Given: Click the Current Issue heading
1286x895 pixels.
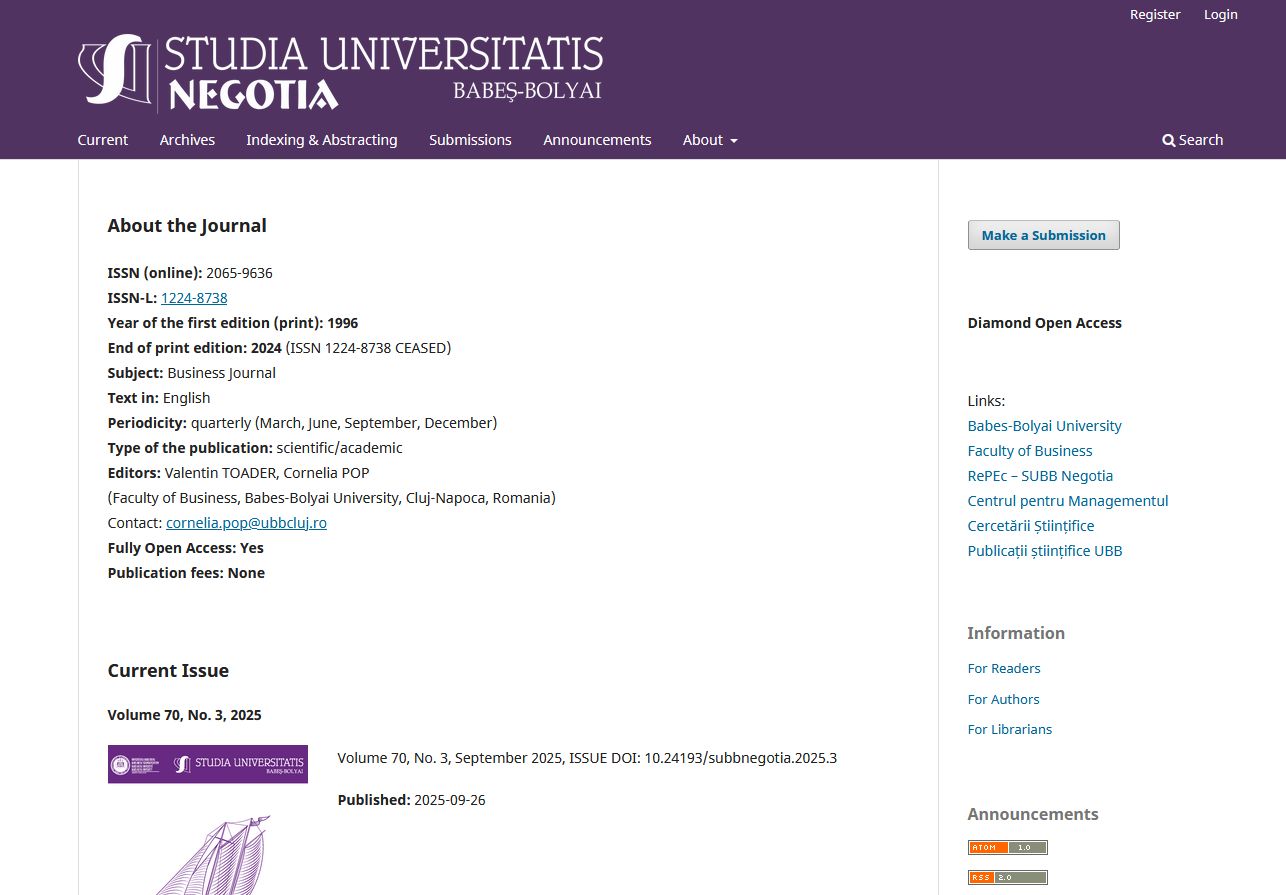Looking at the screenshot, I should (x=168, y=671).
